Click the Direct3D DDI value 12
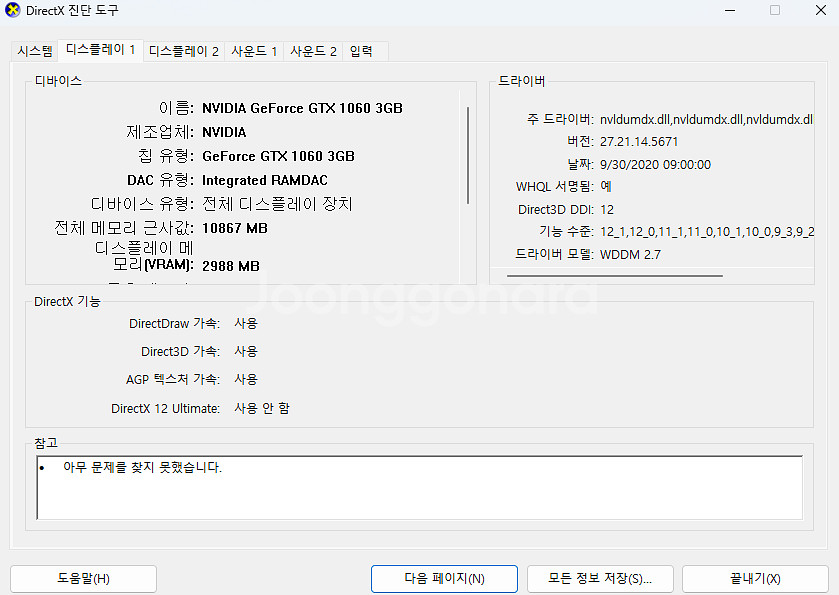 coord(607,209)
